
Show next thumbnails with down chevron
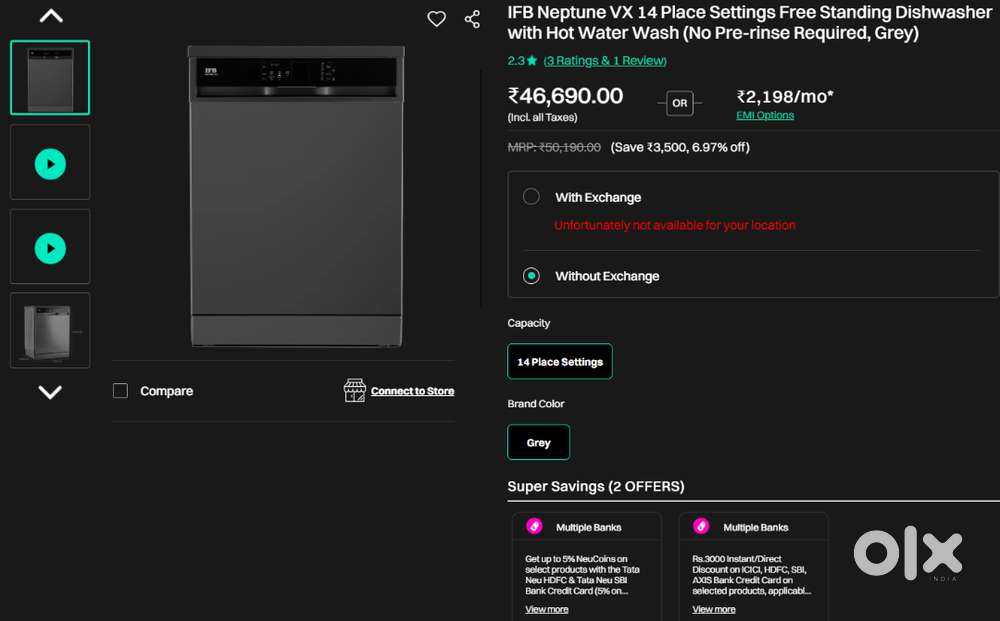click(x=50, y=391)
